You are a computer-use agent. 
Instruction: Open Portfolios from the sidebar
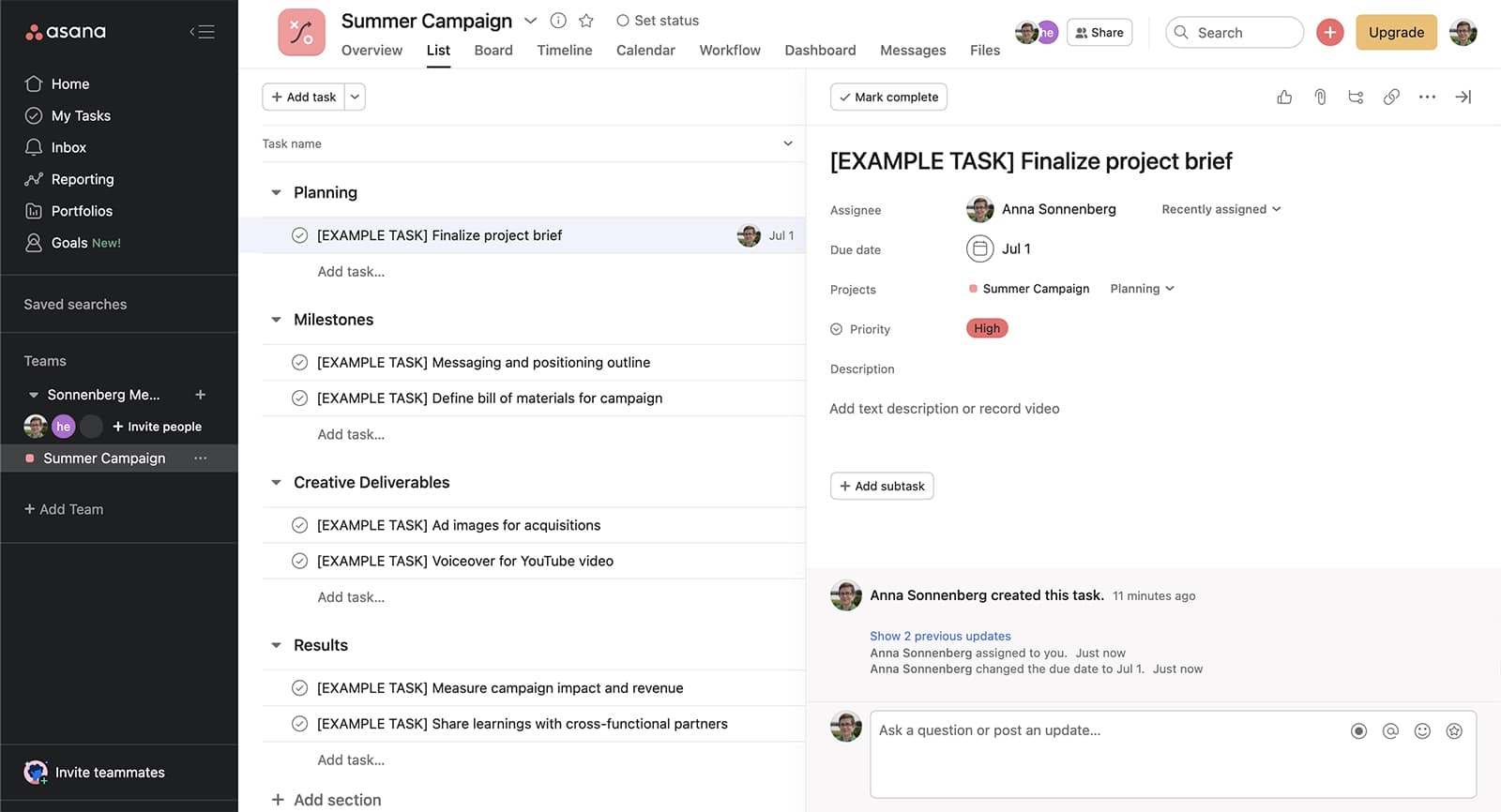[x=68, y=211]
